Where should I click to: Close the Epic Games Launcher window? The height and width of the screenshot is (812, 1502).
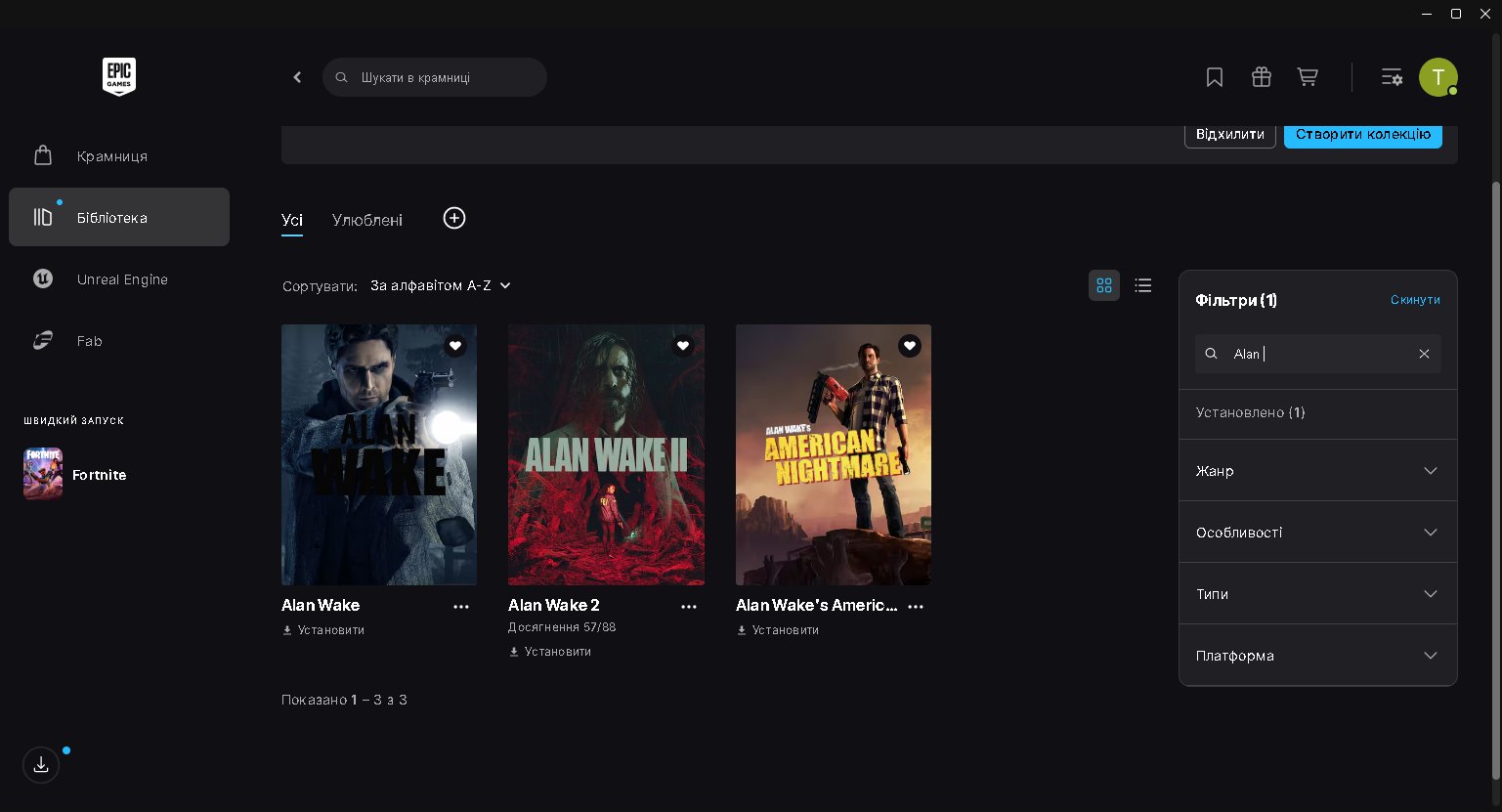(1485, 14)
